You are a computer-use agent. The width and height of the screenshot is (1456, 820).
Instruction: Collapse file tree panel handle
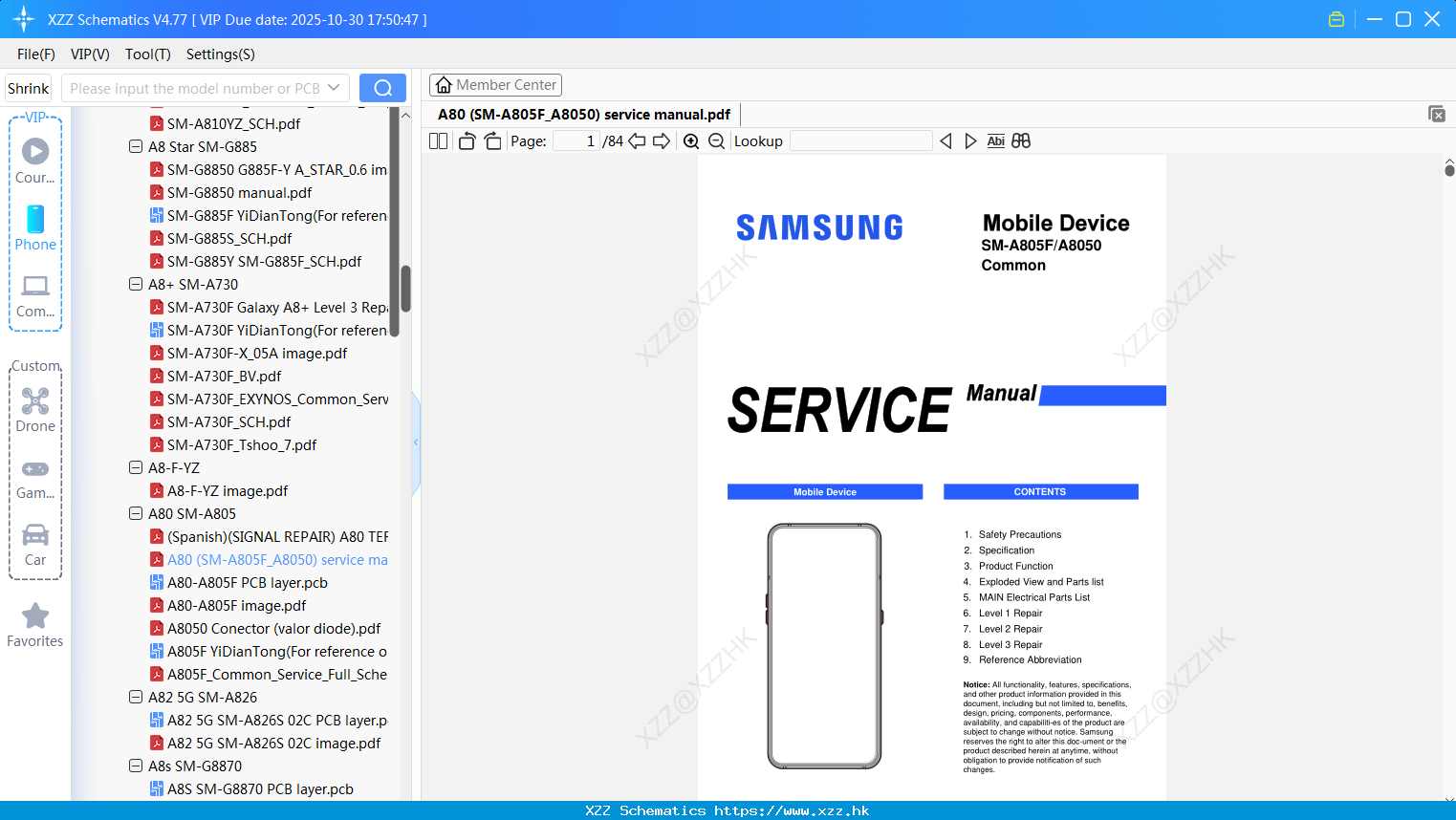click(x=416, y=442)
